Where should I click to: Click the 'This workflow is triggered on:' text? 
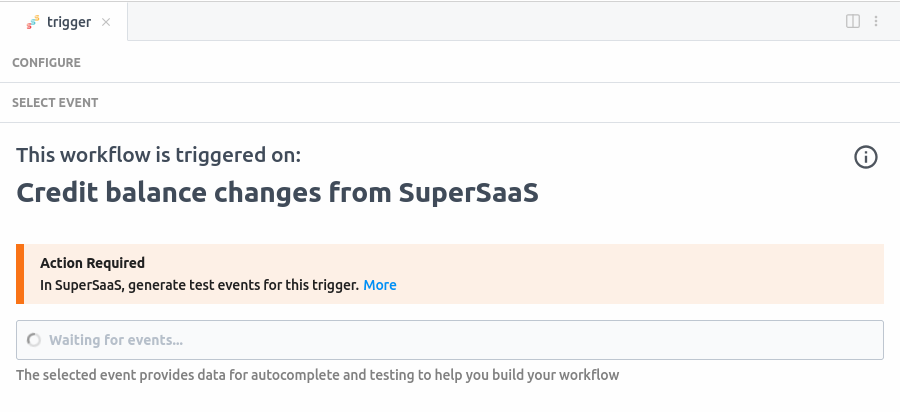(x=158, y=155)
